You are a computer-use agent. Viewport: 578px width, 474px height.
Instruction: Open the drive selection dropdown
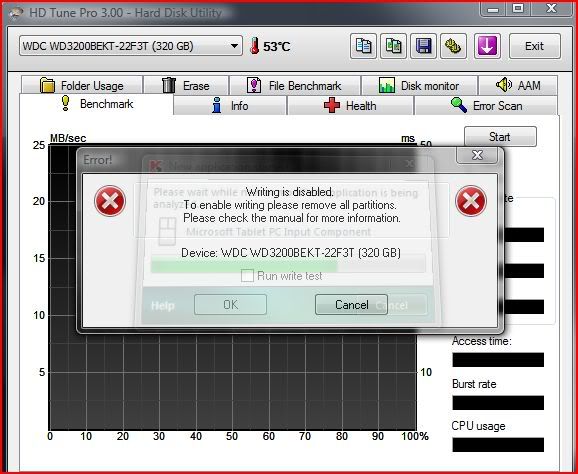[x=130, y=46]
